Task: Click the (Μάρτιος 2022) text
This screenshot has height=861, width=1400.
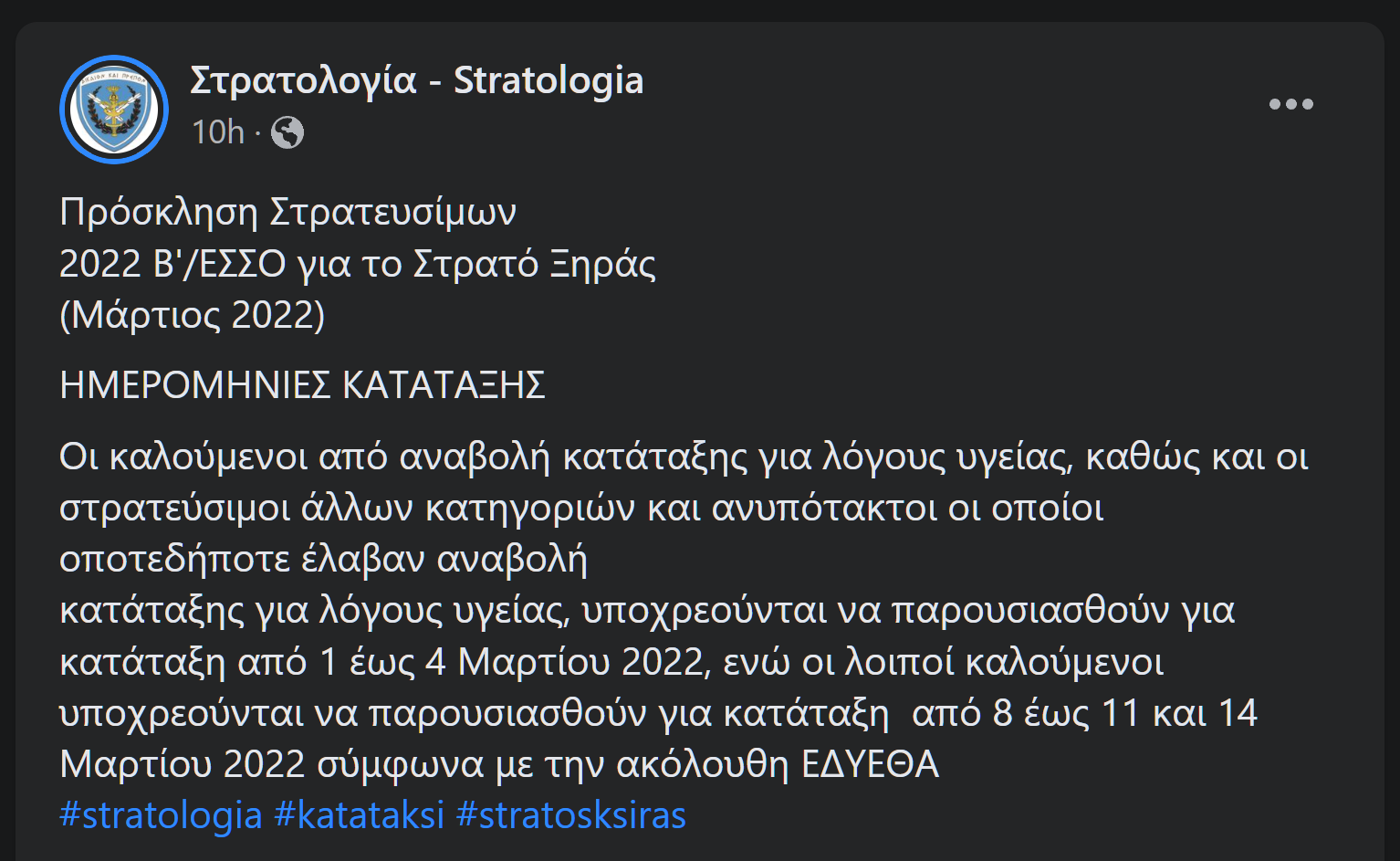Action: 192,315
